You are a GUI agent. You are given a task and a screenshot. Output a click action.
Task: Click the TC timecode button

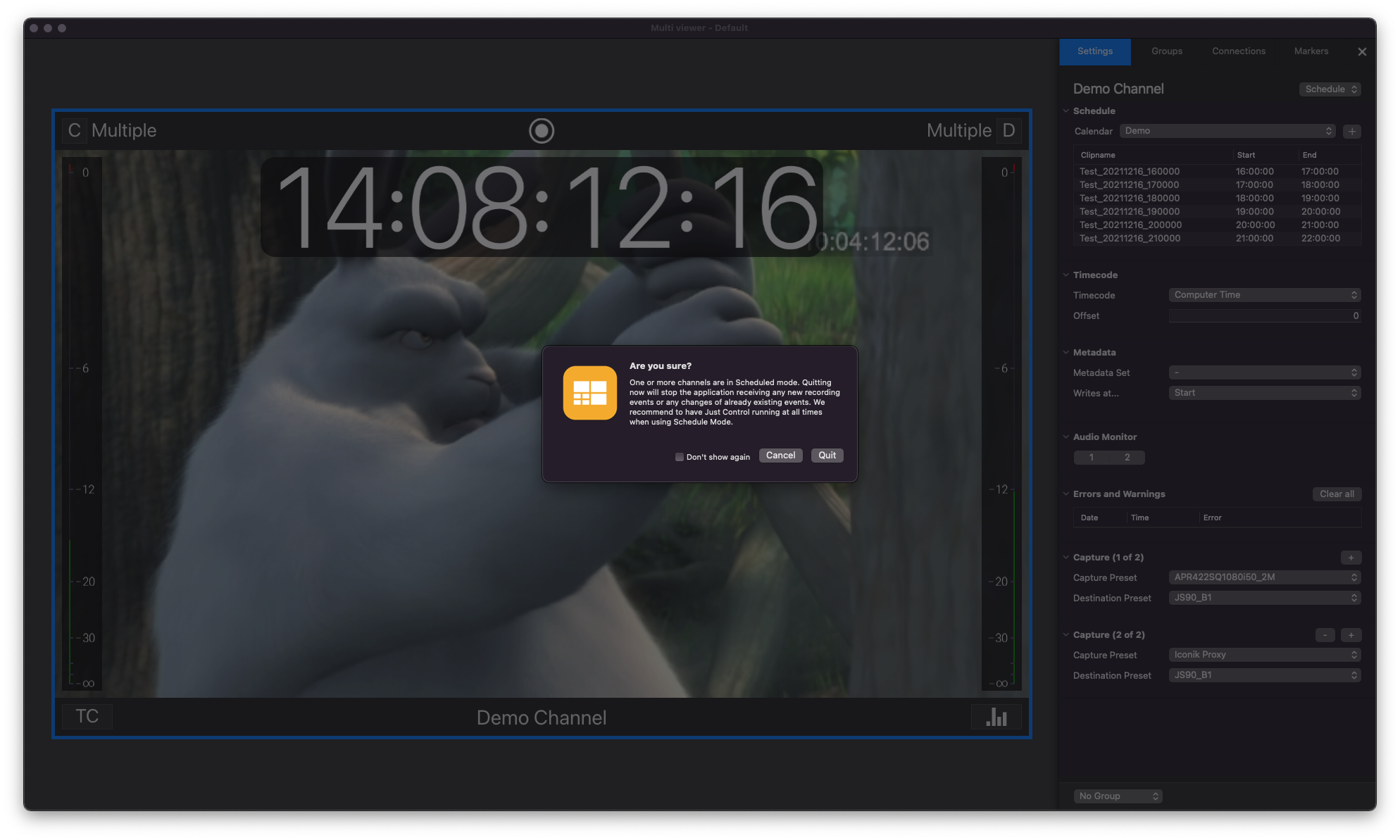[x=87, y=717]
